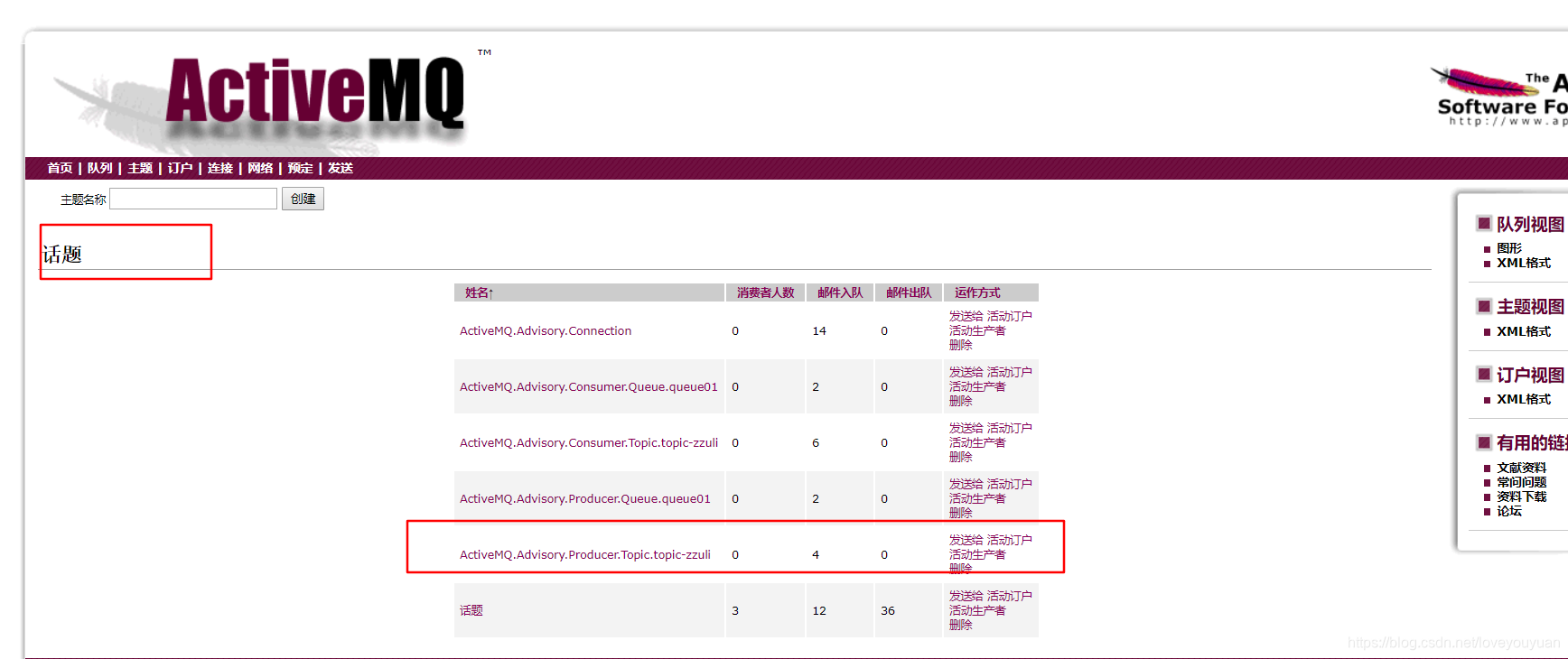Open XML格式 under 订户视图
The width and height of the screenshot is (1568, 659).
1524,399
